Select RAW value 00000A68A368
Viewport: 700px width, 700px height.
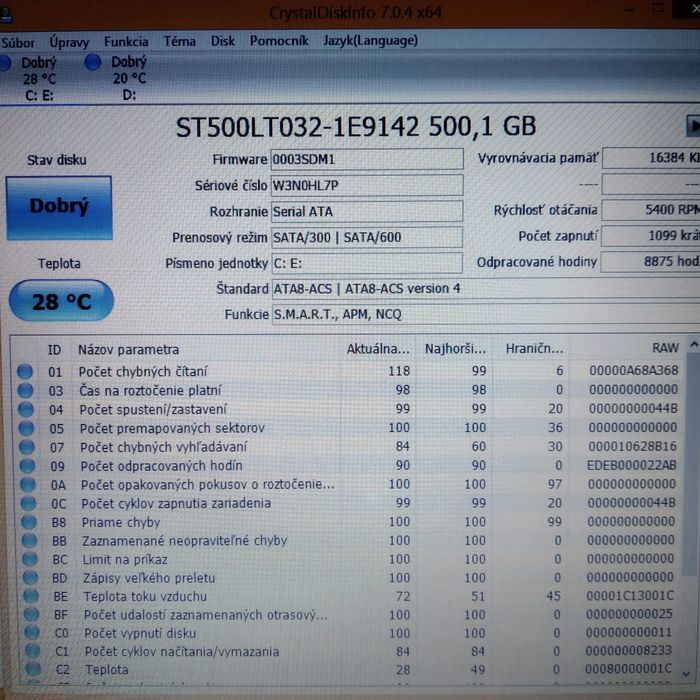tap(634, 371)
